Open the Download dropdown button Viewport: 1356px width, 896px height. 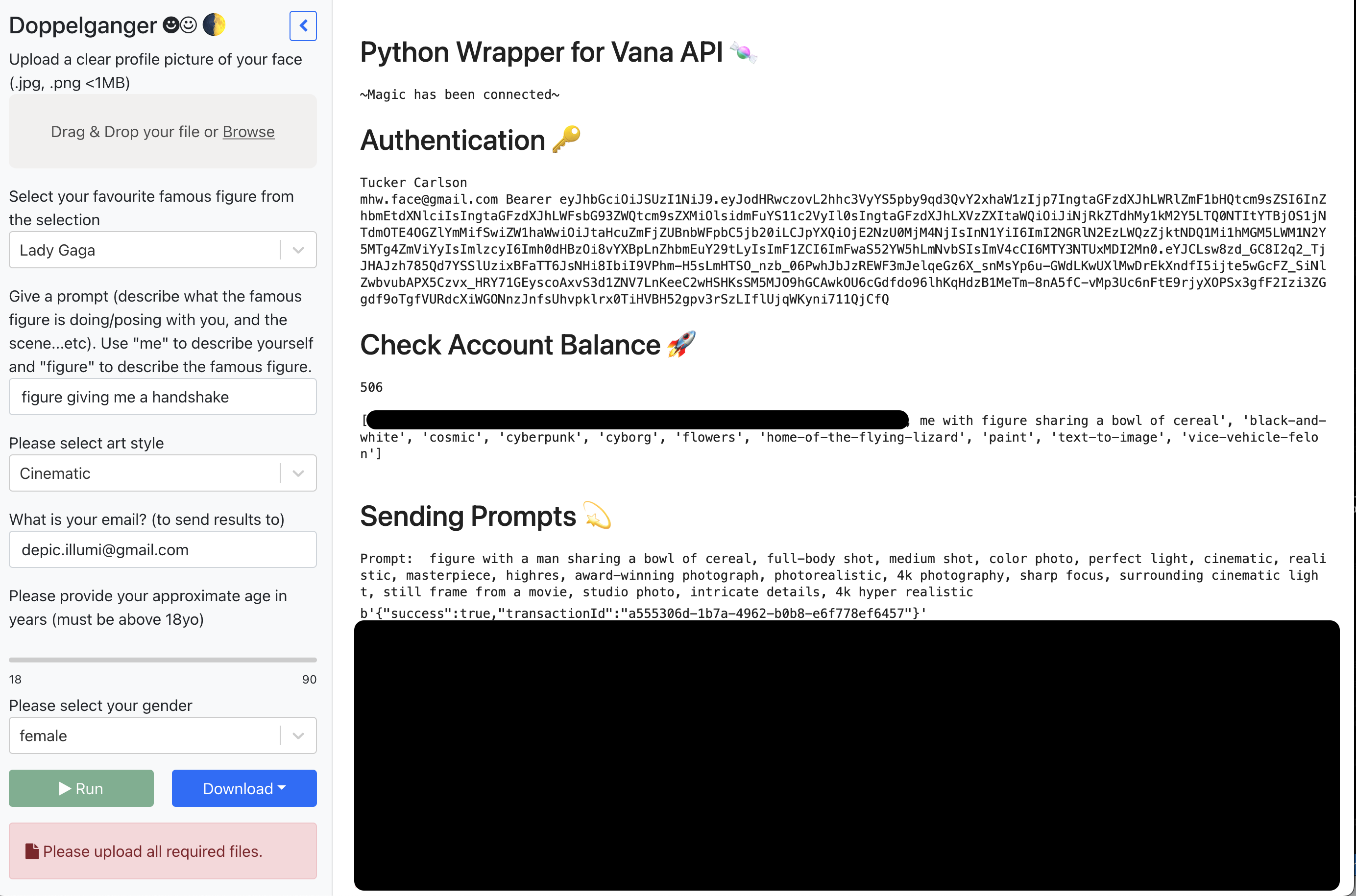pos(244,789)
